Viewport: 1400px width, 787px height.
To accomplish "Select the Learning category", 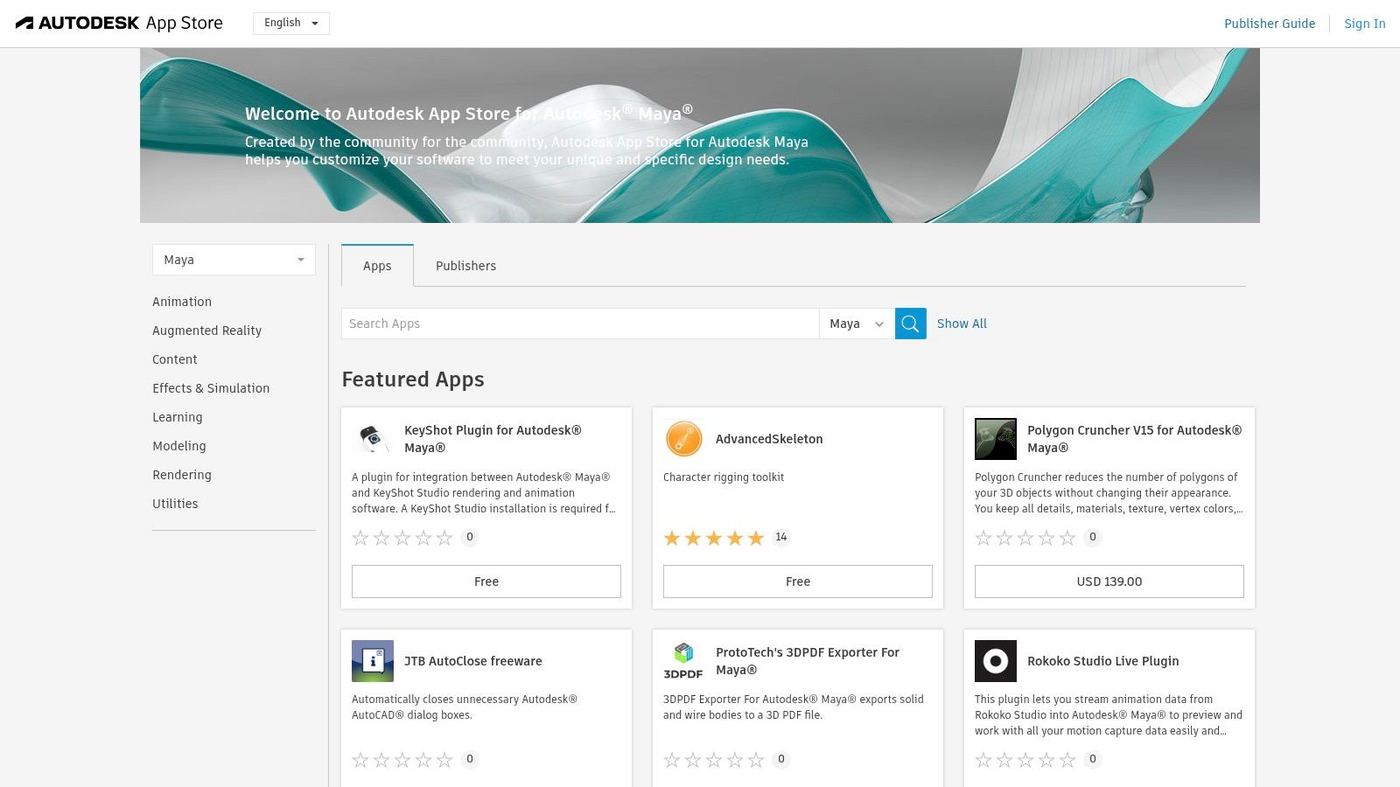I will (x=177, y=418).
